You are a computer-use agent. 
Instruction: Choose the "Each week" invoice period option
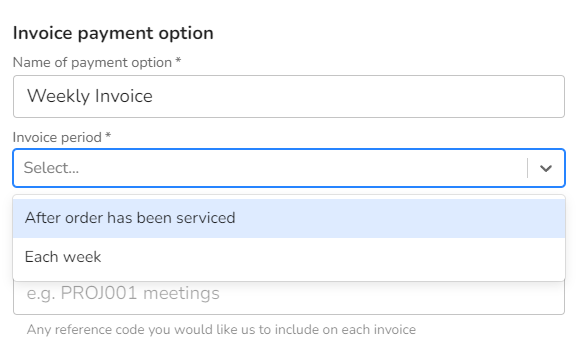click(x=289, y=257)
